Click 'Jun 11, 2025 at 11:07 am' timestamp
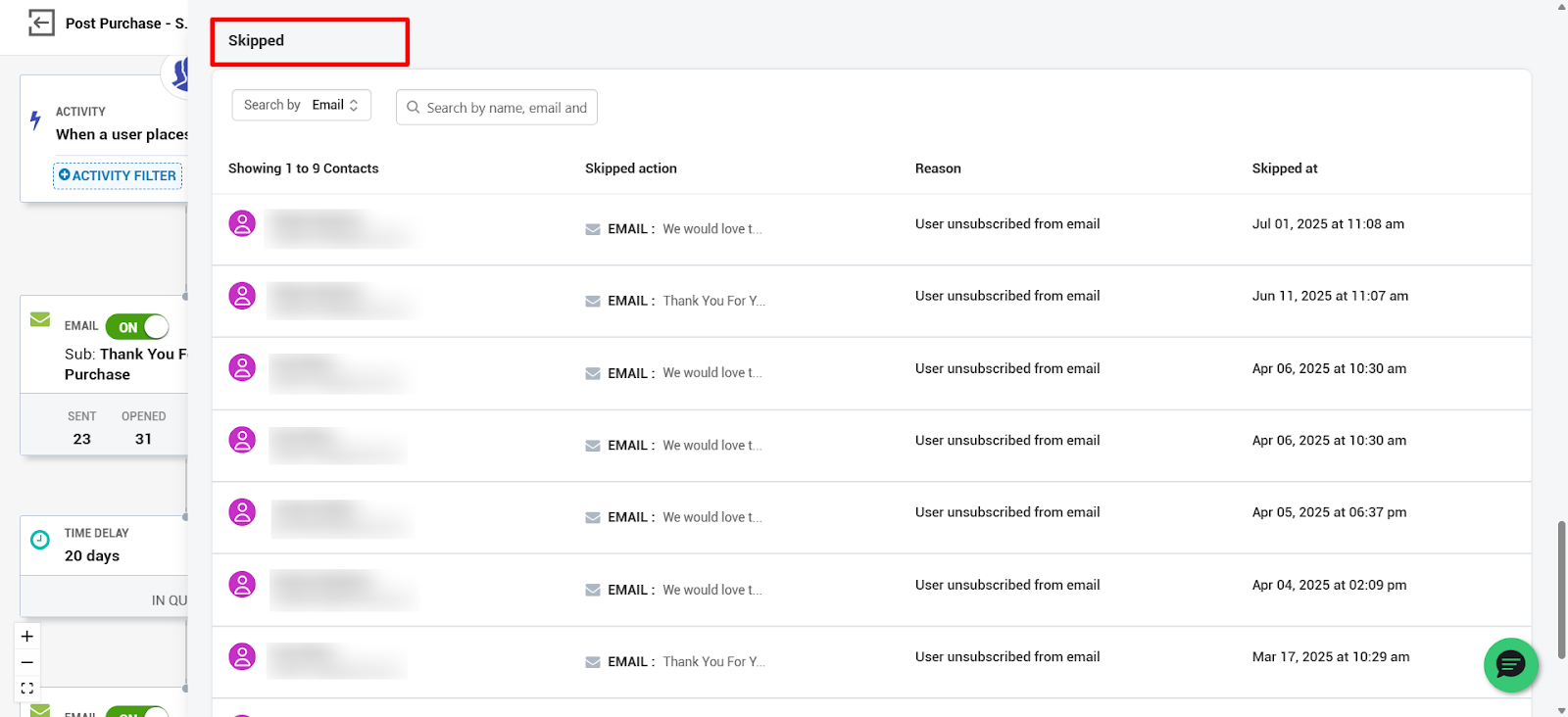Image resolution: width=1568 pixels, height=717 pixels. coord(1330,296)
